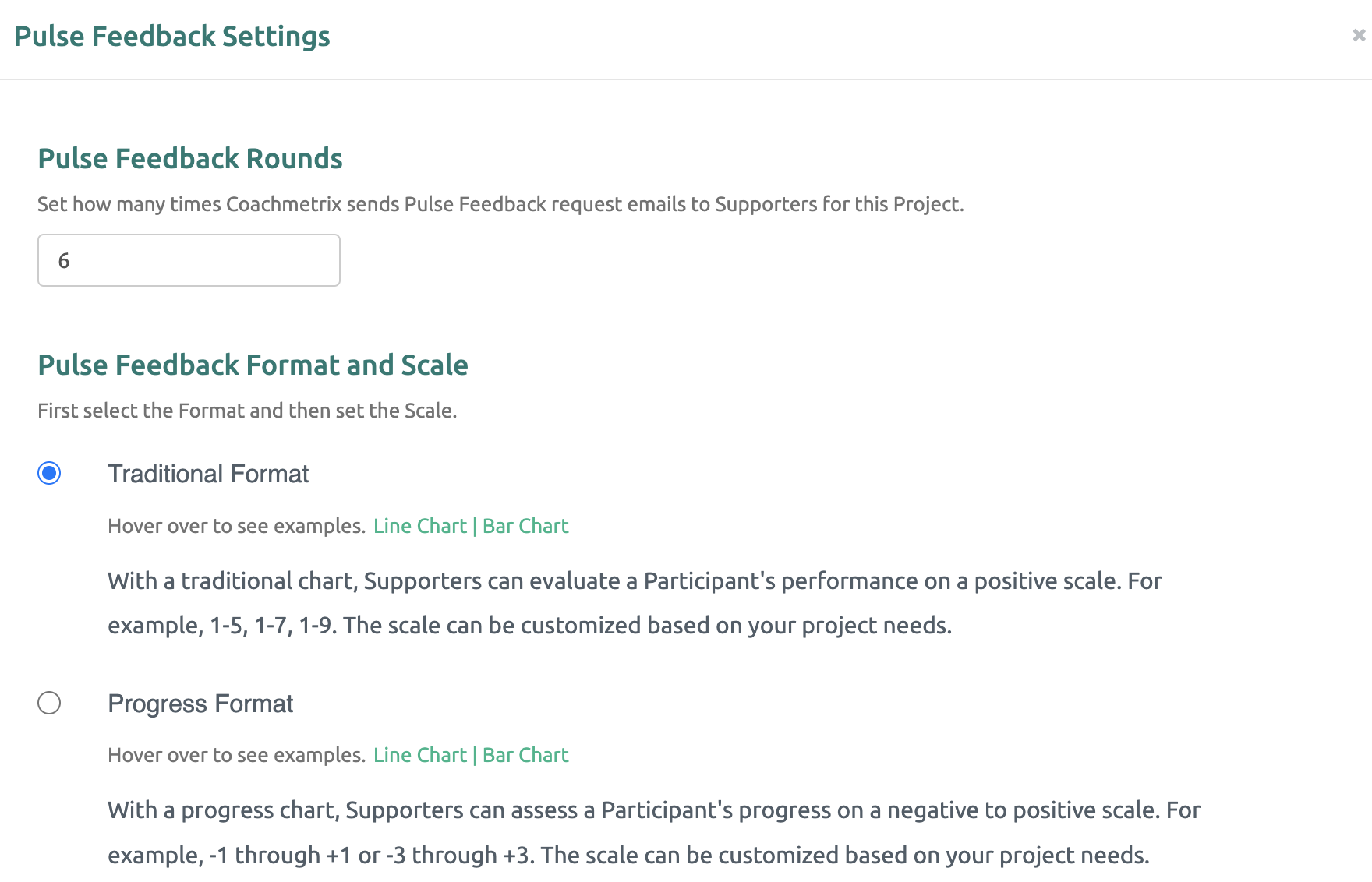Click the progress chart description paragraph
Viewport: 1372px width, 882px height.
[x=654, y=832]
